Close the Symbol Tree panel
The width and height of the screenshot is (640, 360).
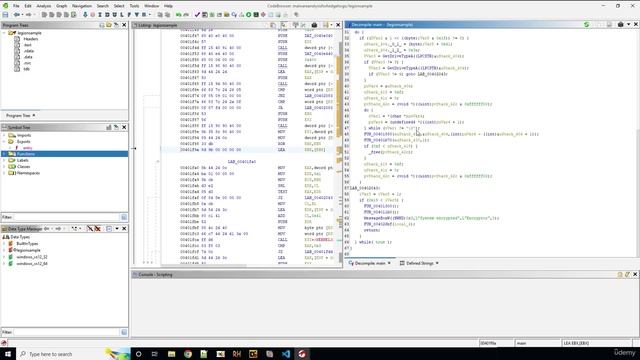(x=124, y=127)
